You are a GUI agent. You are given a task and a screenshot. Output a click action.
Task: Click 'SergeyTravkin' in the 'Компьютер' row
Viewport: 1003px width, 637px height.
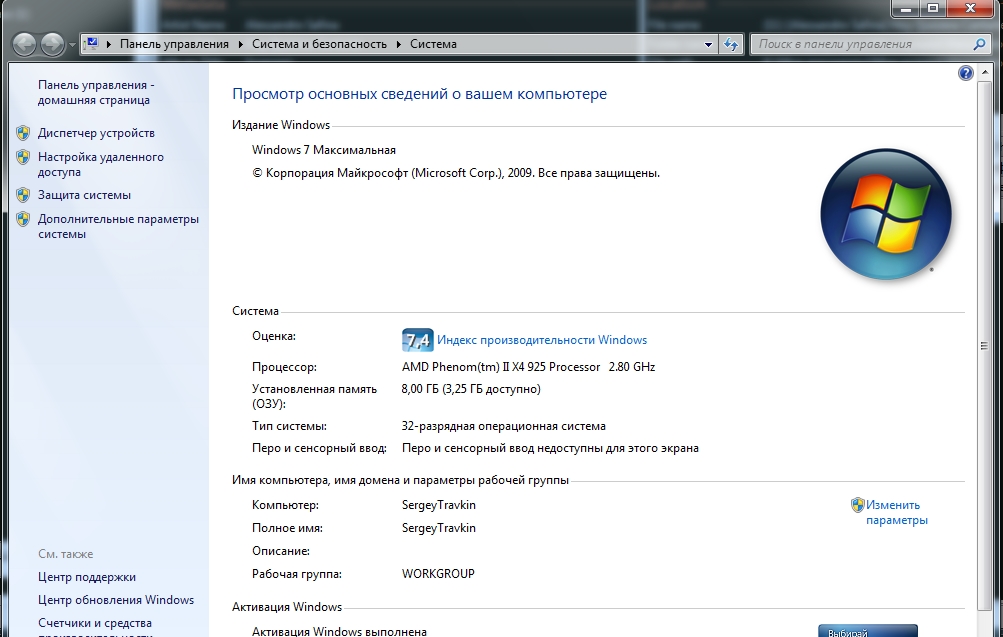click(439, 505)
